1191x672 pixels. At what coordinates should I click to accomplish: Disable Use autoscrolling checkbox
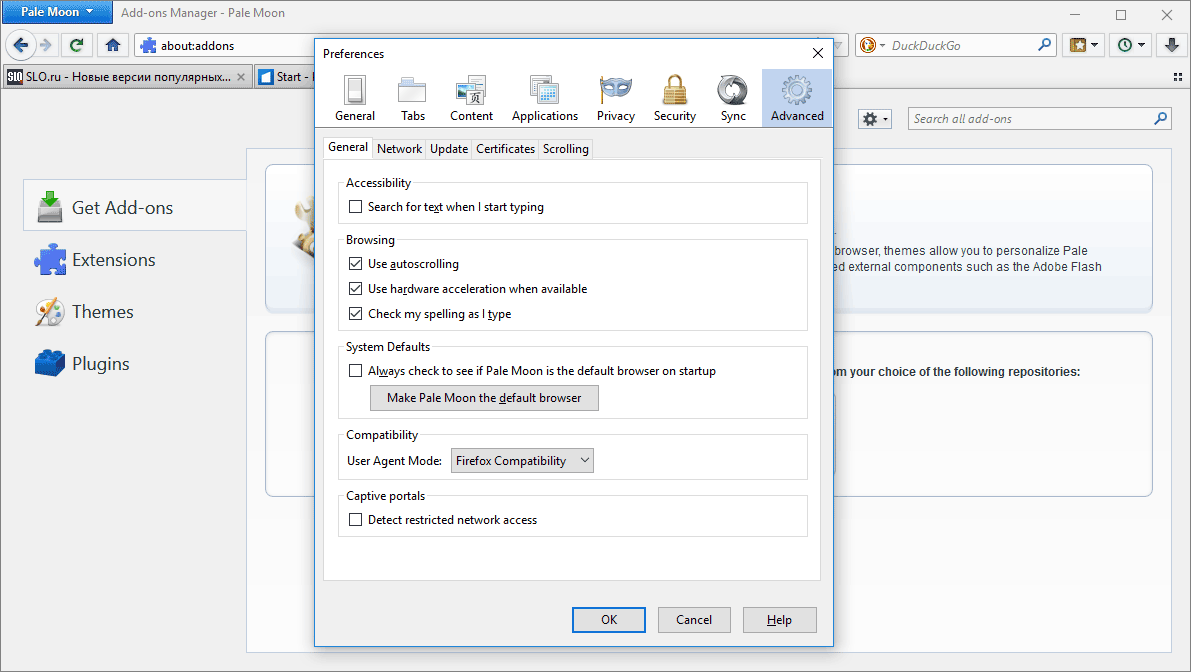(x=355, y=264)
